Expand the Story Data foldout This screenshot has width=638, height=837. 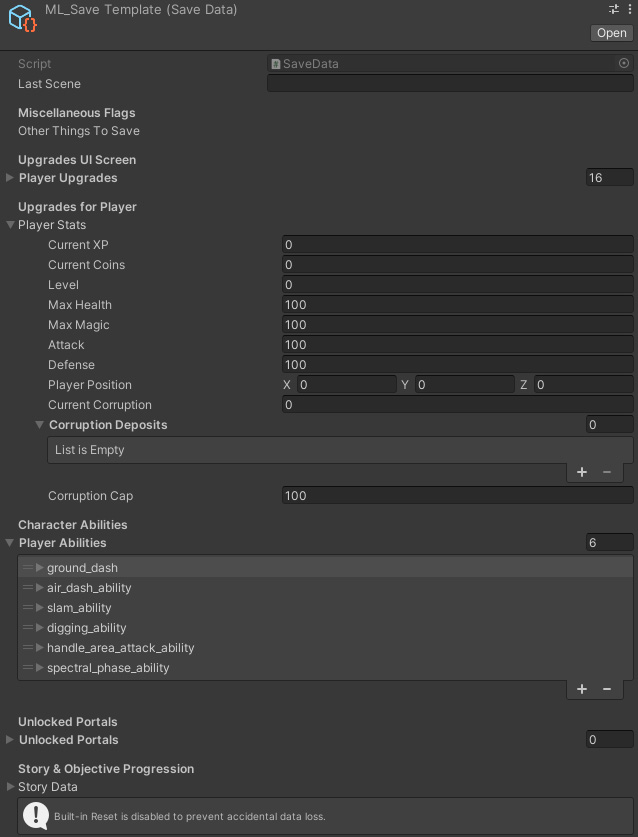pos(10,787)
